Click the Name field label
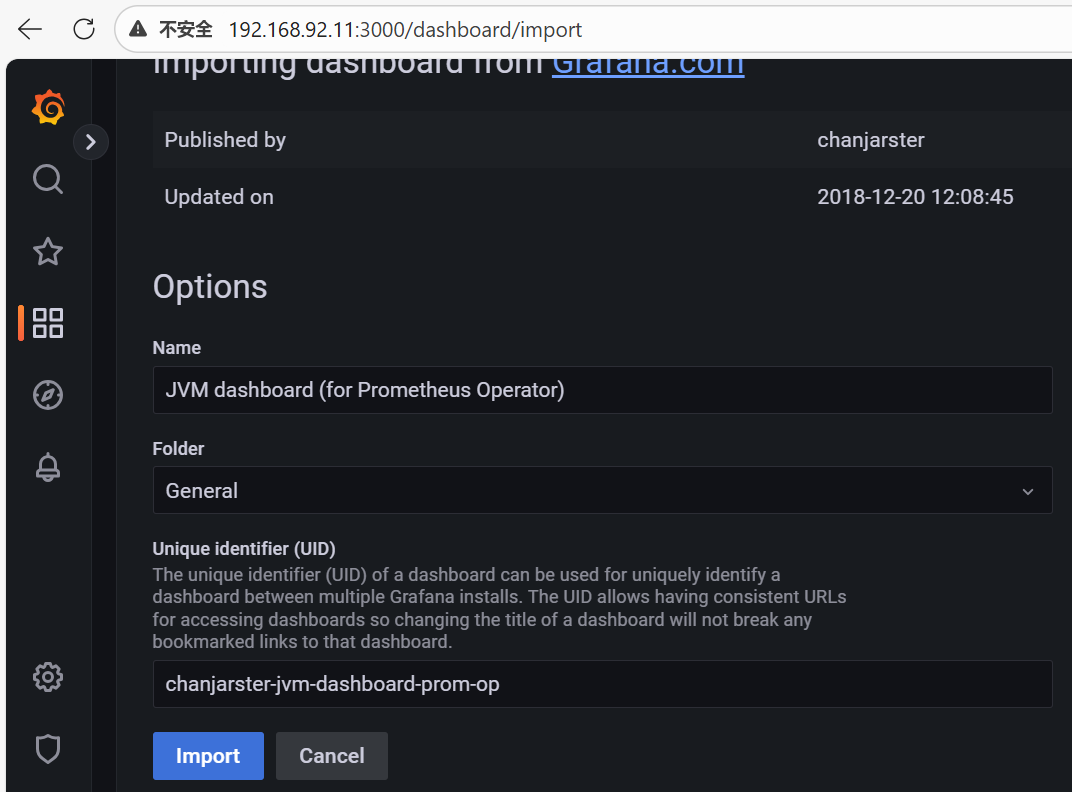Image resolution: width=1072 pixels, height=792 pixels. pos(176,347)
